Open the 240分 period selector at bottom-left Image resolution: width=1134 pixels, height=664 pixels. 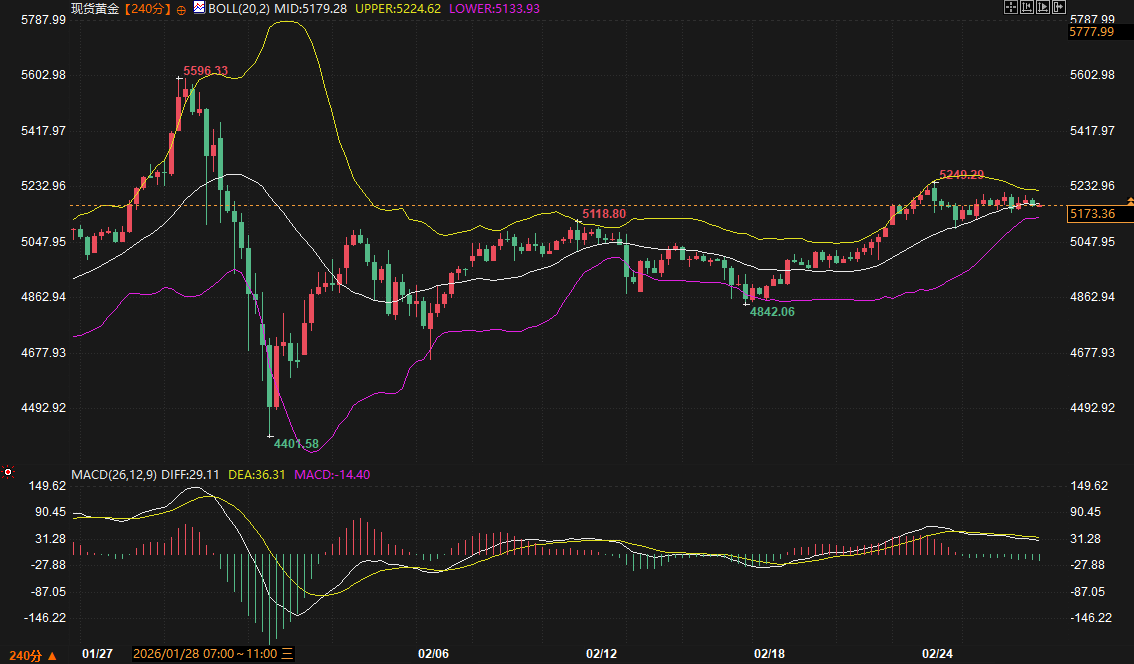28,655
